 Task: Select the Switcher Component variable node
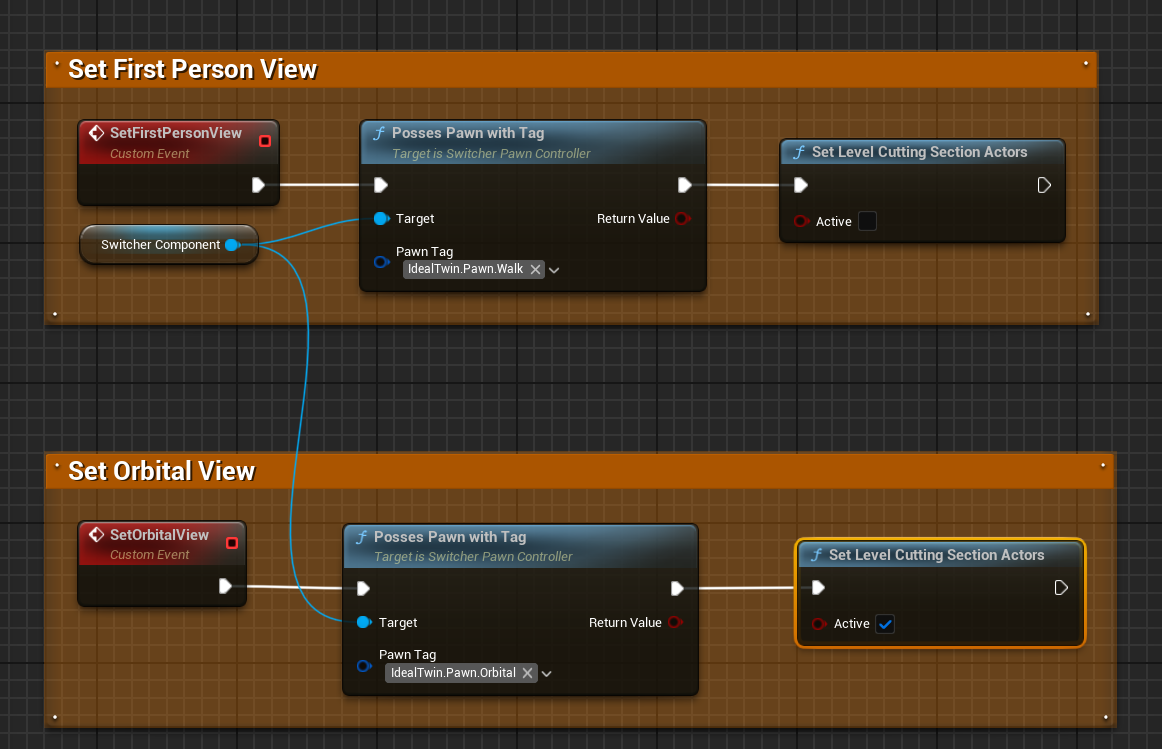[160, 245]
